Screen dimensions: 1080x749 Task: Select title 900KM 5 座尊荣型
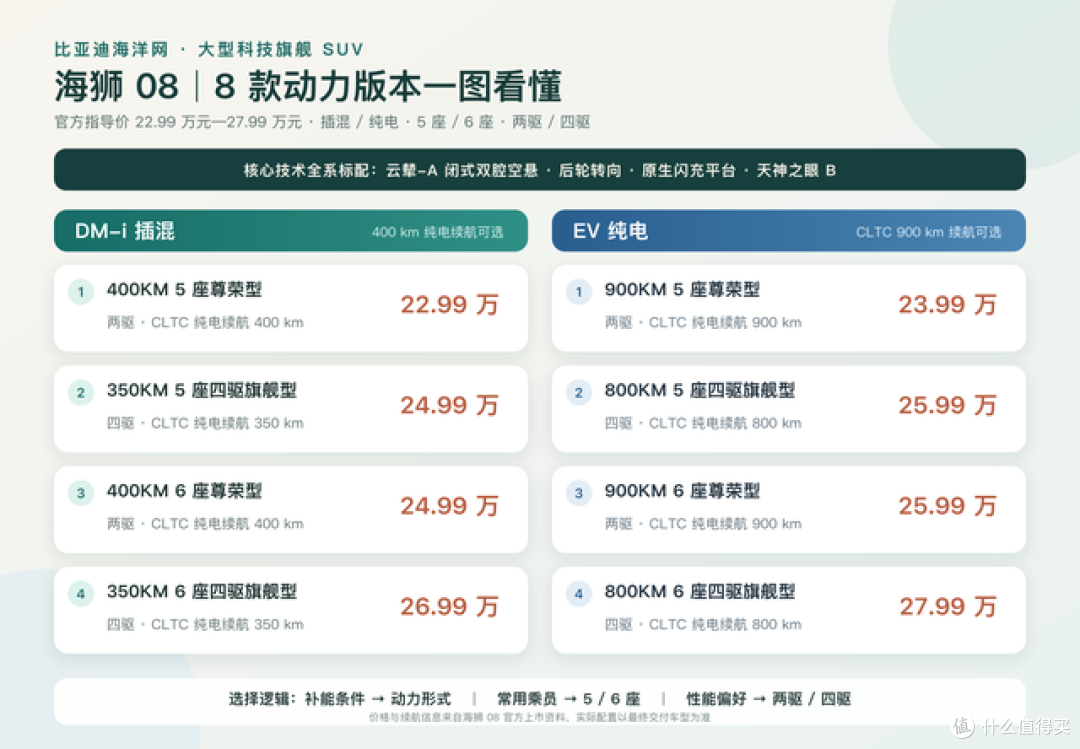[x=683, y=289]
